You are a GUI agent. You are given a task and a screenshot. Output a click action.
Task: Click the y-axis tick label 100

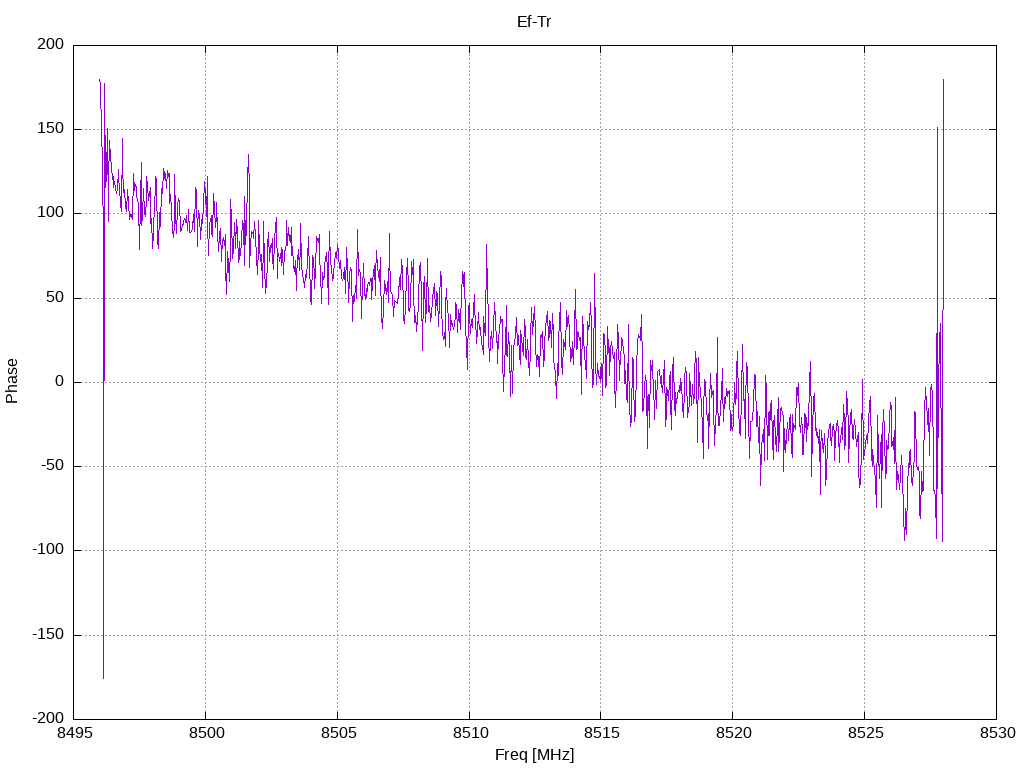[52, 213]
